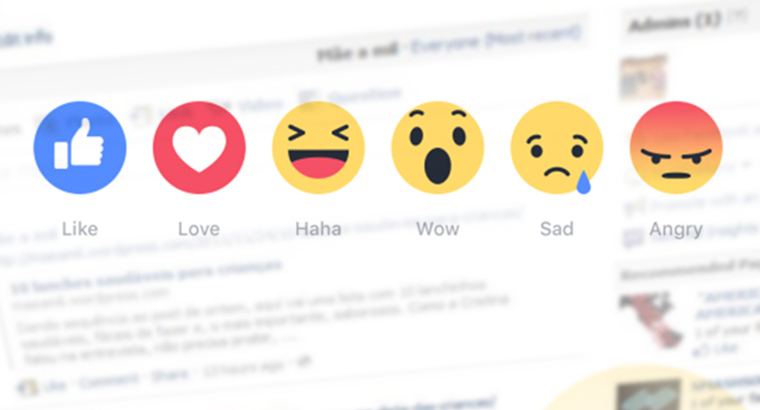Image resolution: width=760 pixels, height=410 pixels.
Task: Choose the red Angry reaction face
Action: click(676, 147)
